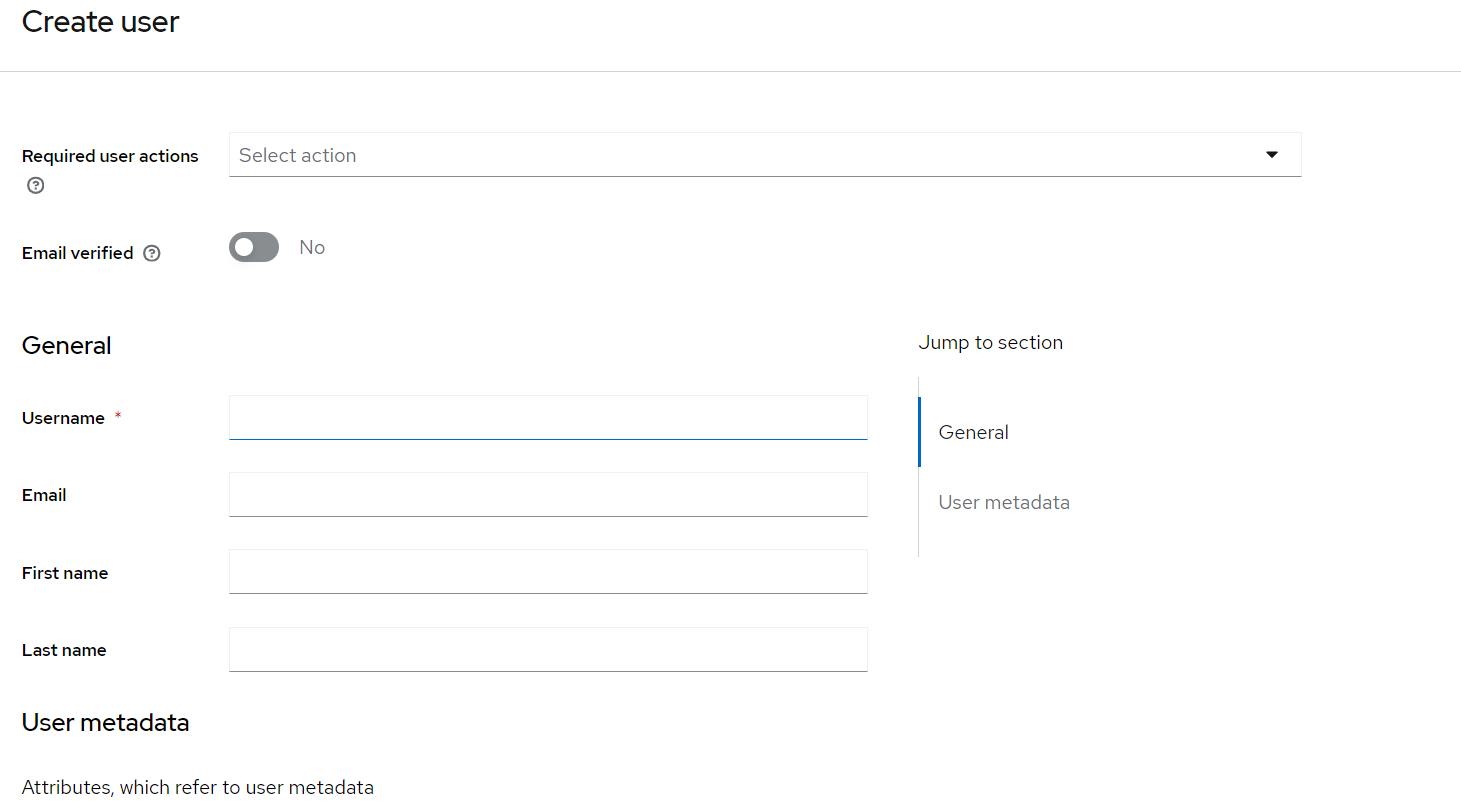Click help icon beside Email verified
Image resolution: width=1461 pixels, height=803 pixels.
tap(152, 253)
